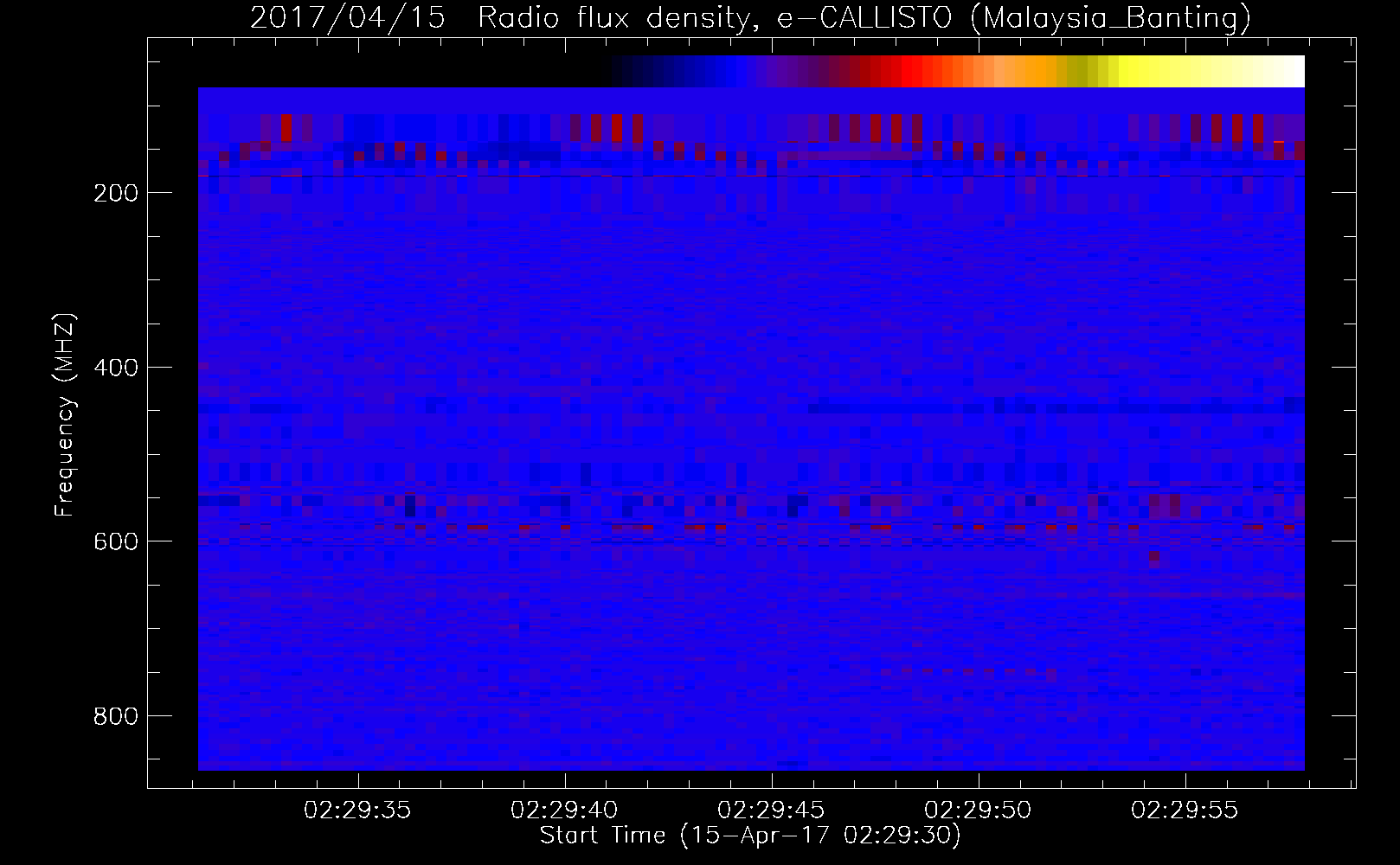Screen dimensions: 1400x865
Task: Click the 02:29:35 time tick label
Action: coord(357,811)
